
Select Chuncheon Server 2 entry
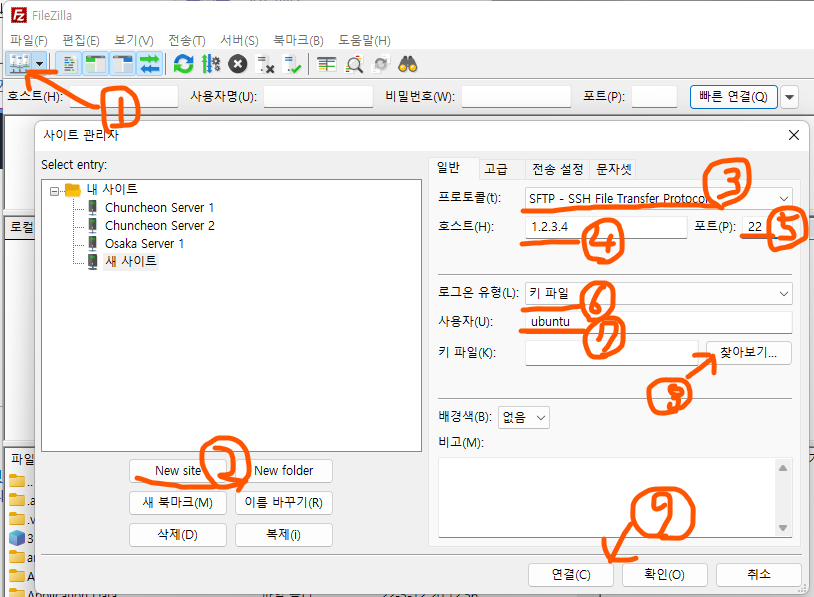(159, 226)
